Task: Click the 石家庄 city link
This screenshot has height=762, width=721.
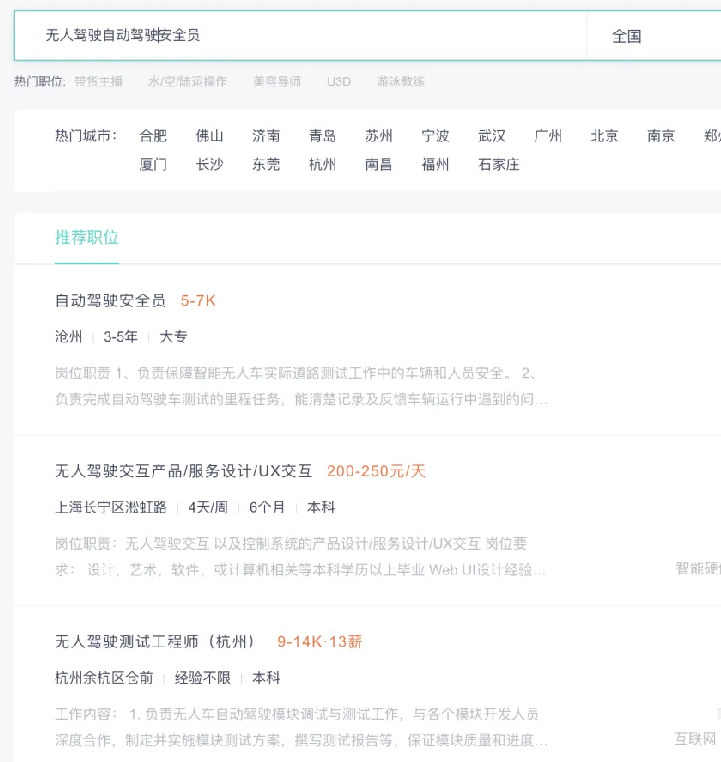Action: (499, 164)
